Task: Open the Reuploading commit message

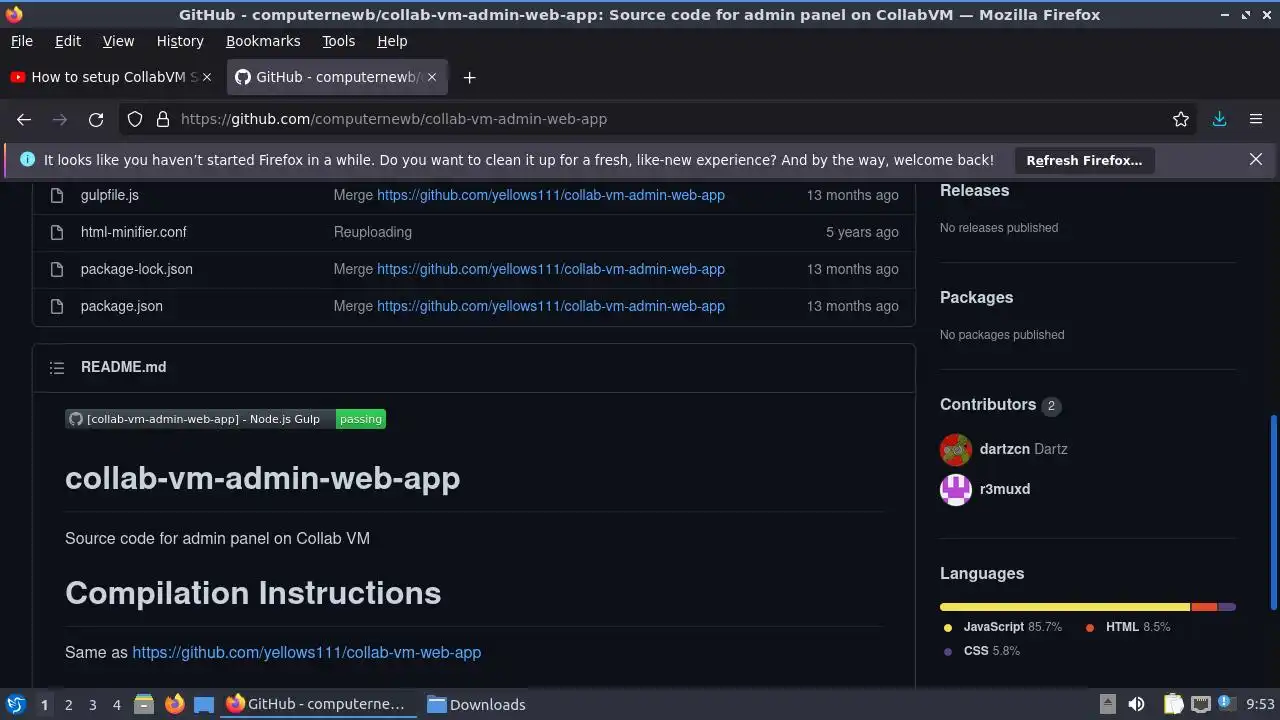Action: click(373, 232)
